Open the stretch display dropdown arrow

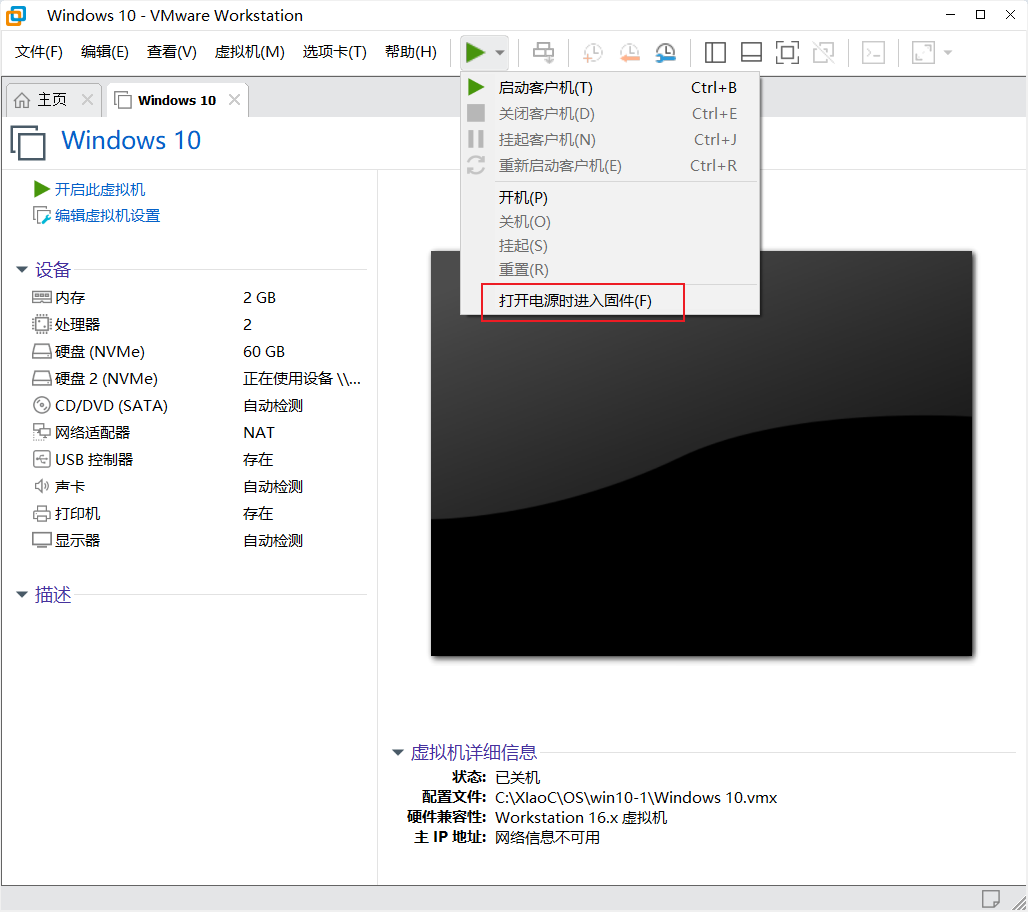[x=948, y=52]
